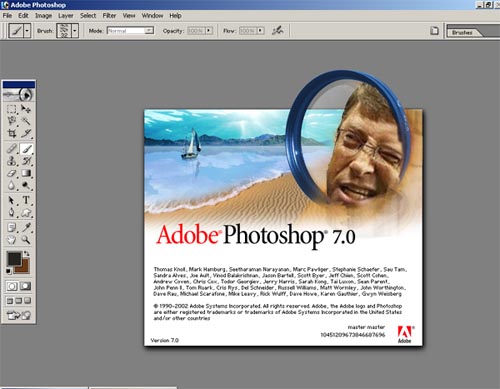The image size is (500, 389).
Task: Choose Full Screen with Menu Bar mode
Action: pyautogui.click(x=19, y=301)
